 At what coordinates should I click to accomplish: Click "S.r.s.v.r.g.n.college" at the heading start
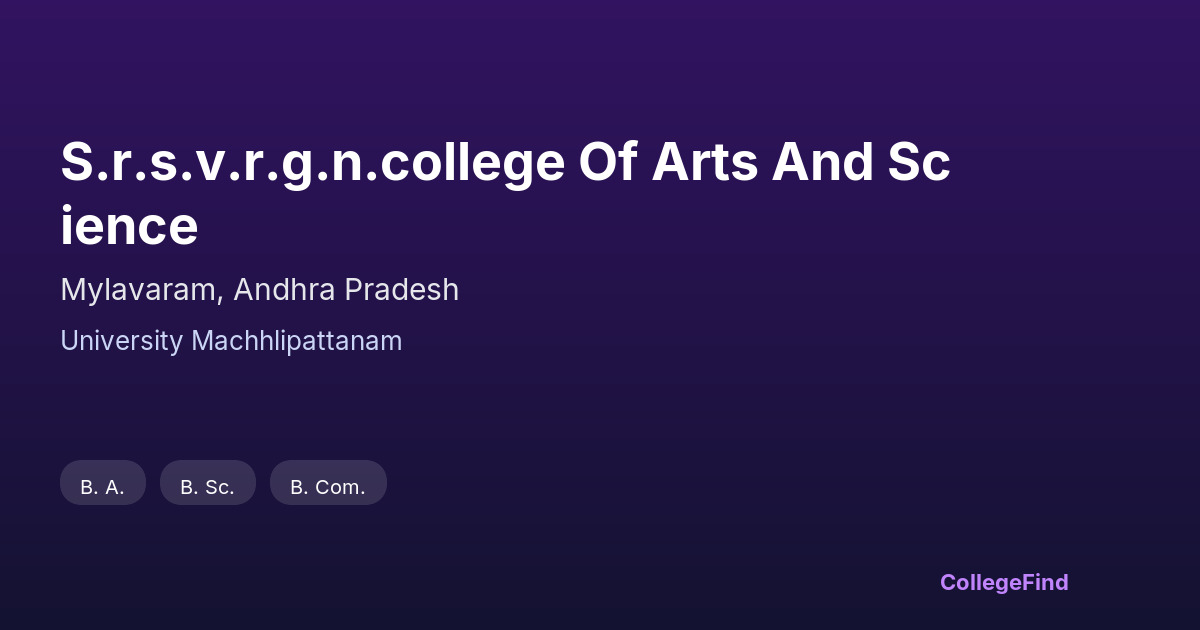coord(312,163)
